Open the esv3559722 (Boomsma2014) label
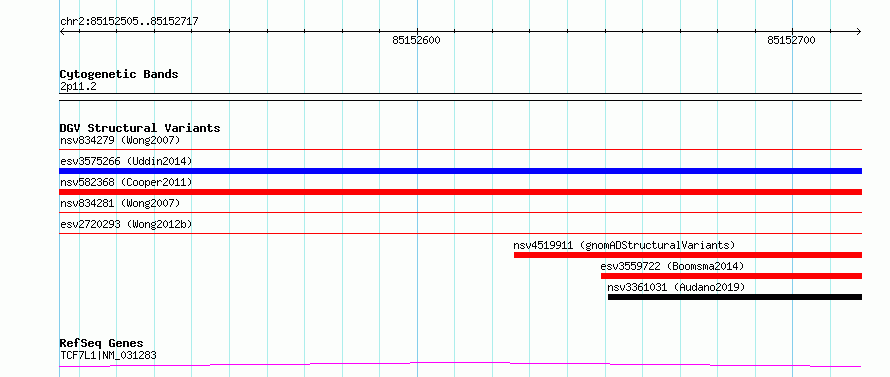The height and width of the screenshot is (377, 890). pos(672,266)
